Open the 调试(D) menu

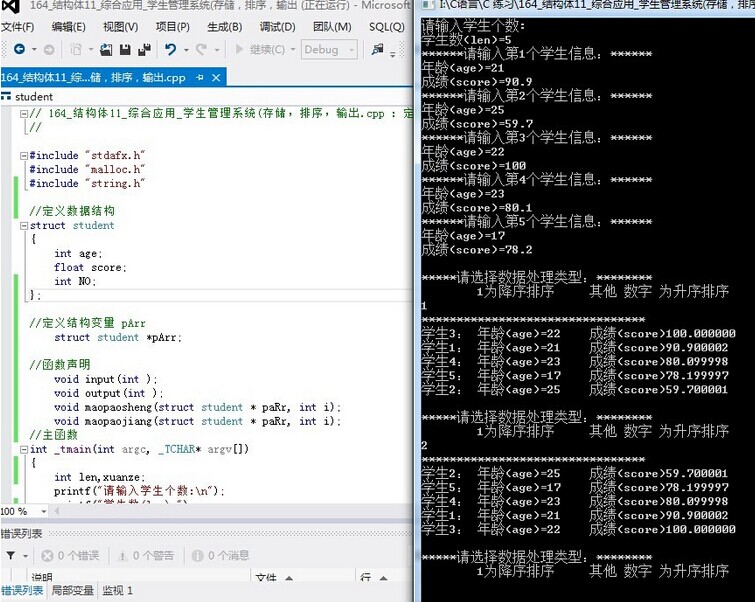pos(277,26)
